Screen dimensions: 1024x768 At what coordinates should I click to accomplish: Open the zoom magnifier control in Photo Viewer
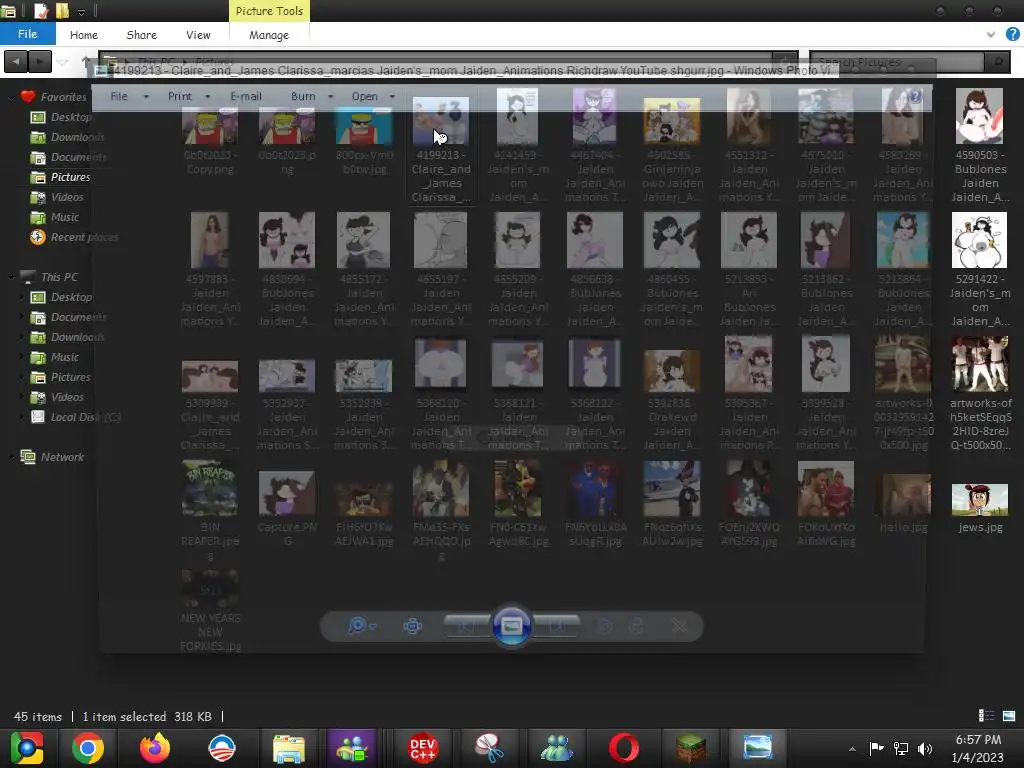pyautogui.click(x=361, y=626)
